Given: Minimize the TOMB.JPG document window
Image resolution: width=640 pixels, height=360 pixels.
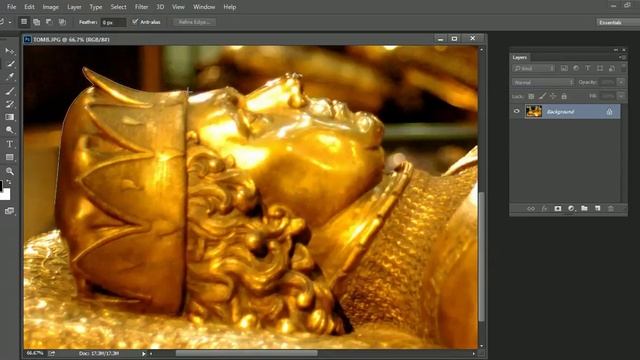Looking at the screenshot, I should pos(440,39).
